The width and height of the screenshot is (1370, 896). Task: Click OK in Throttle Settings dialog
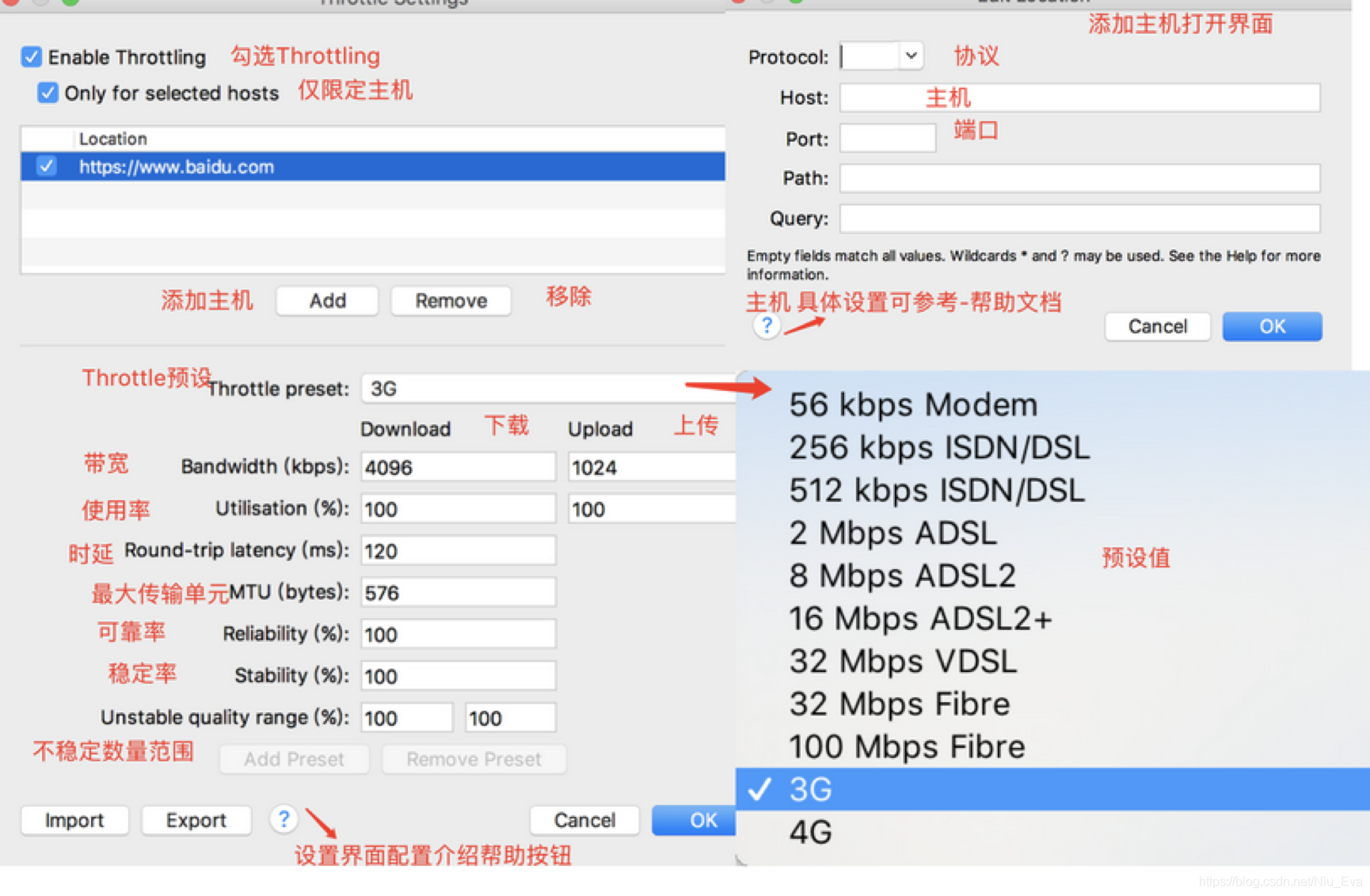695,820
